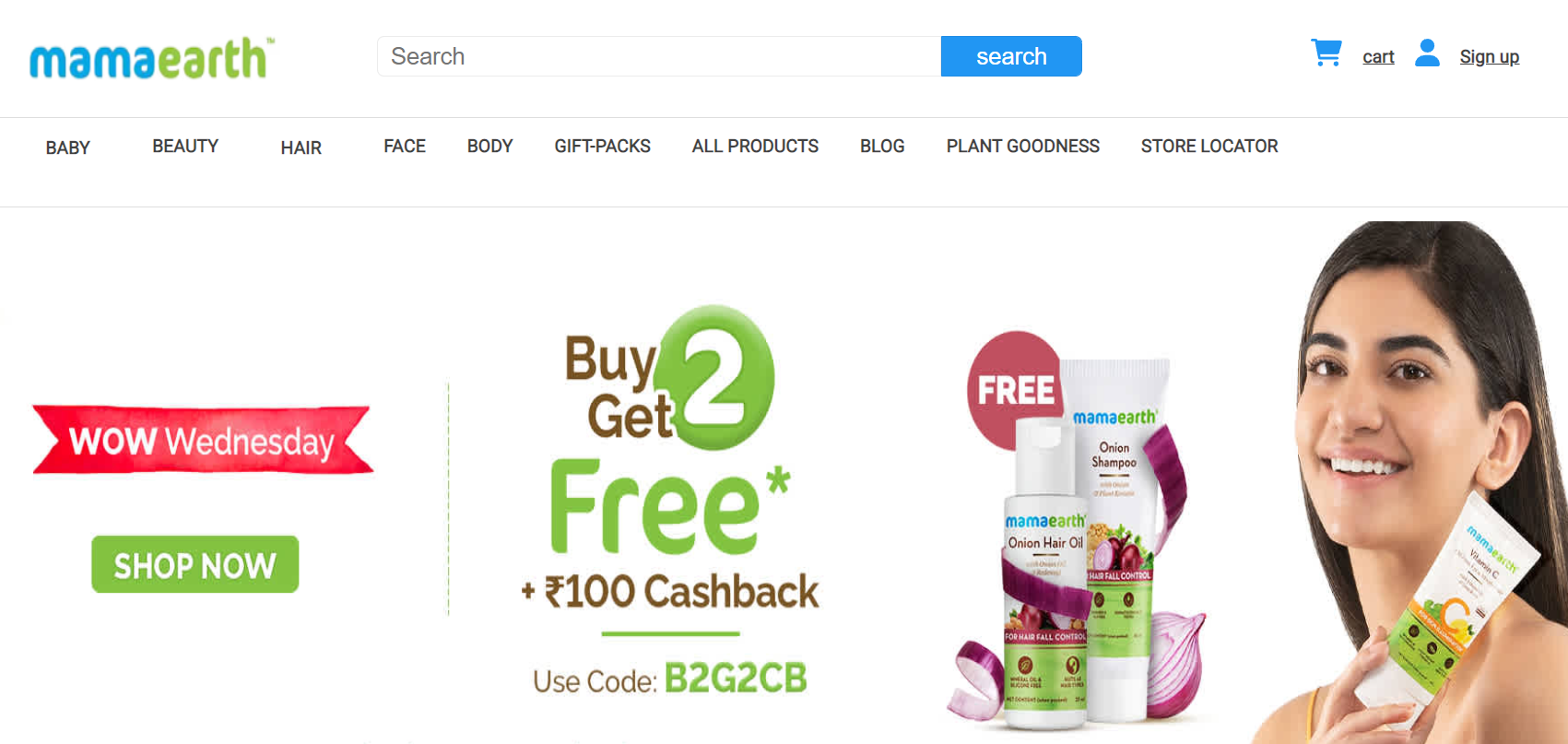Click the user profile icon
The image size is (1568, 744).
(1427, 53)
